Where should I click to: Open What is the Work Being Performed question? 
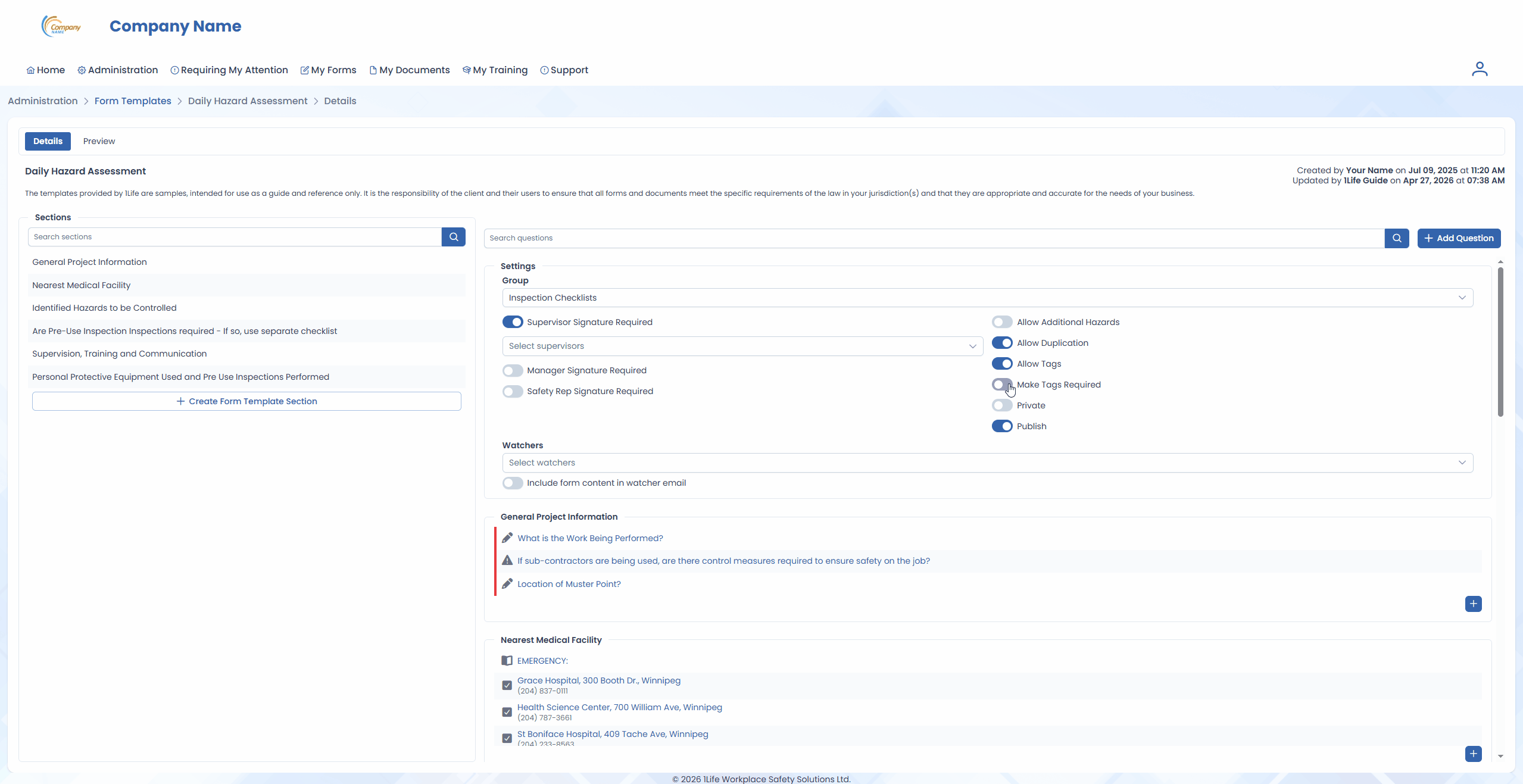[x=590, y=538]
